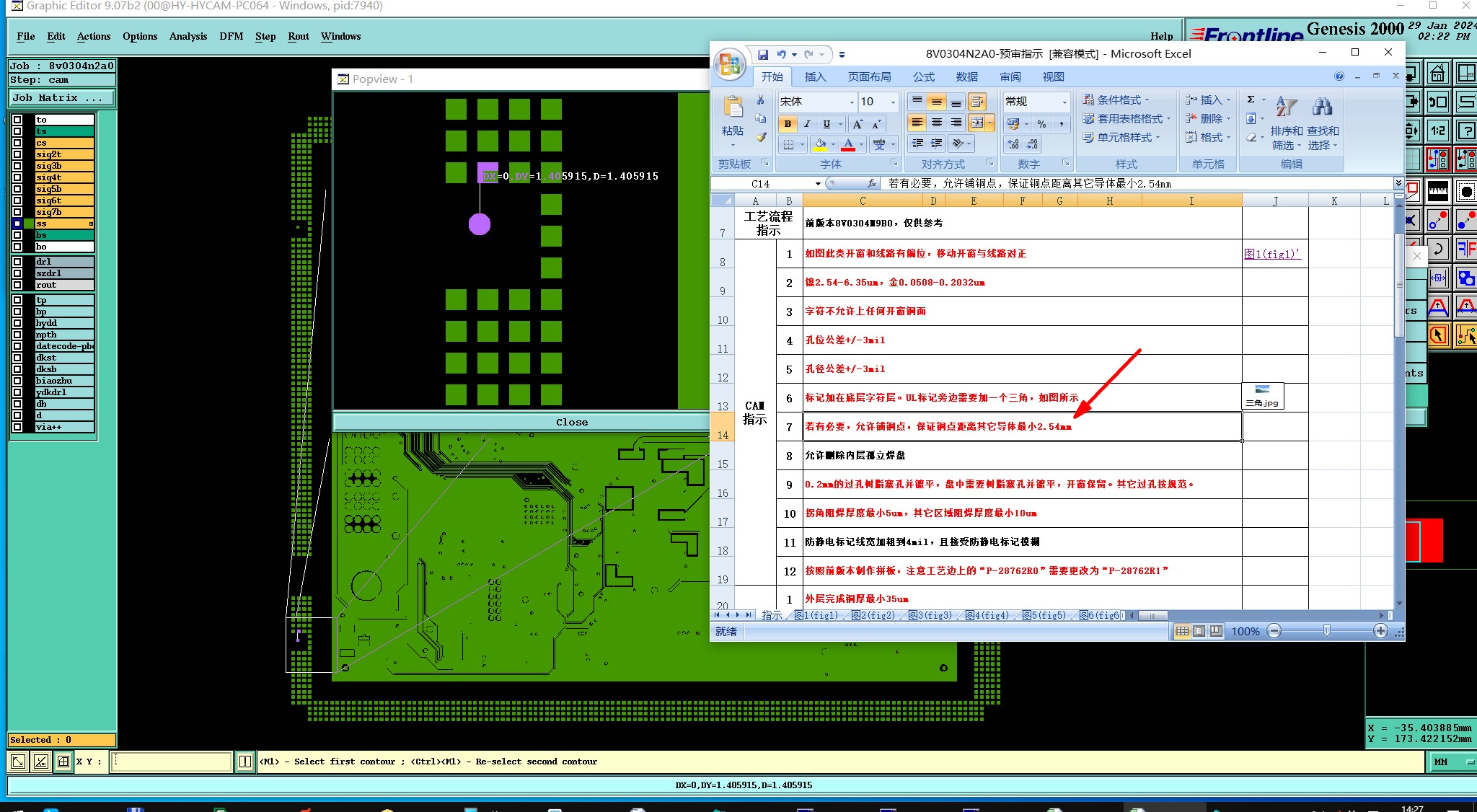Toggle Bold formatting in the Excel ribbon
Image resolution: width=1477 pixels, height=812 pixels.
tap(788, 124)
